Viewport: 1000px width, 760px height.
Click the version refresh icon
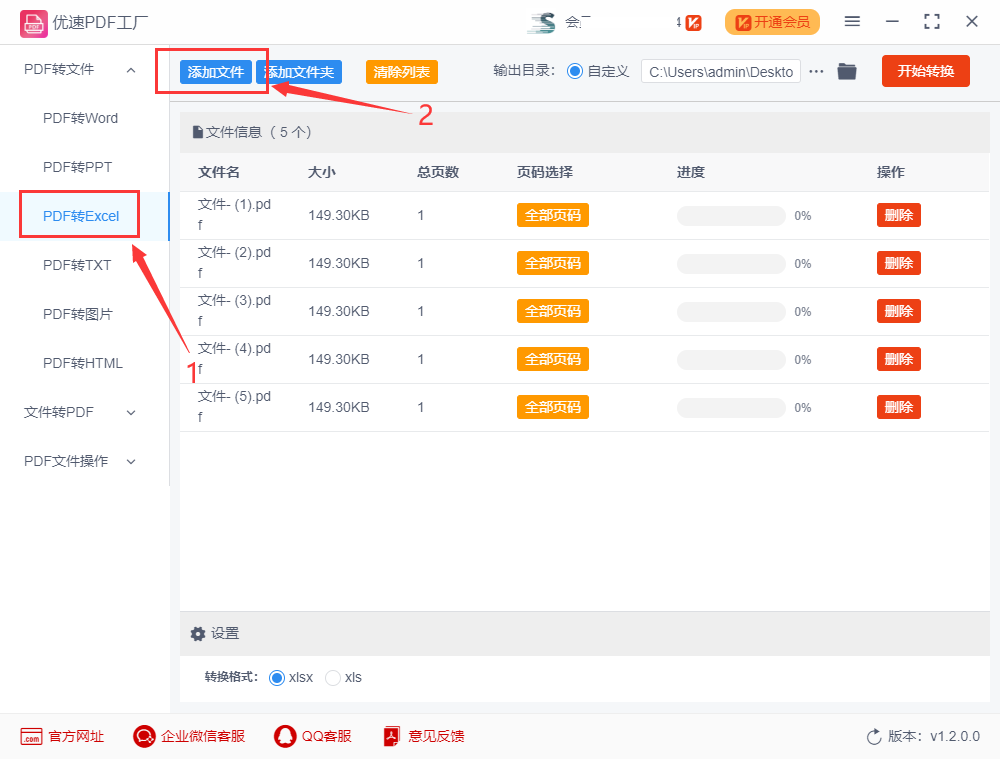point(874,737)
